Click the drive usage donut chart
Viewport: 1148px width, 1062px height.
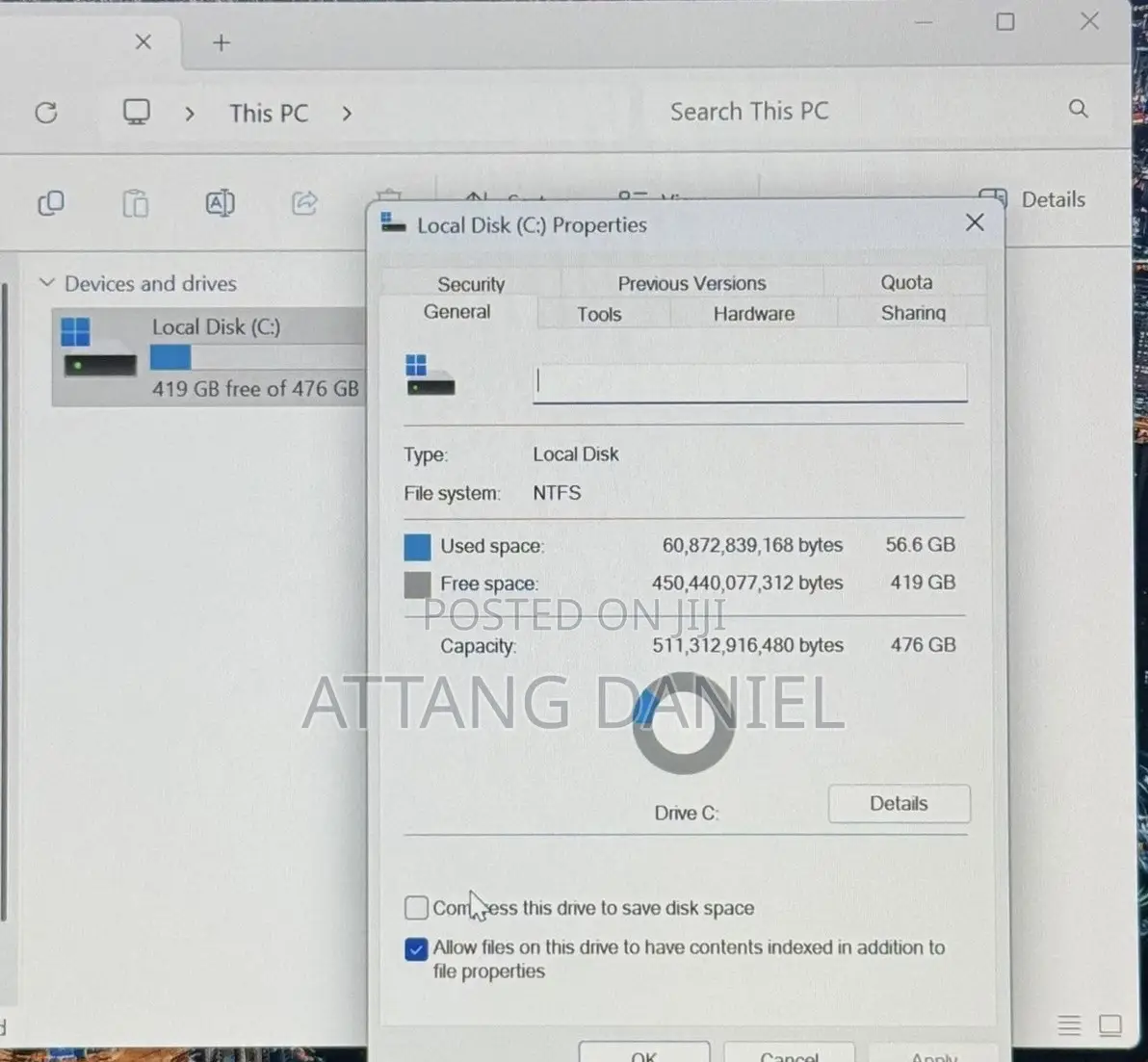pos(684,723)
